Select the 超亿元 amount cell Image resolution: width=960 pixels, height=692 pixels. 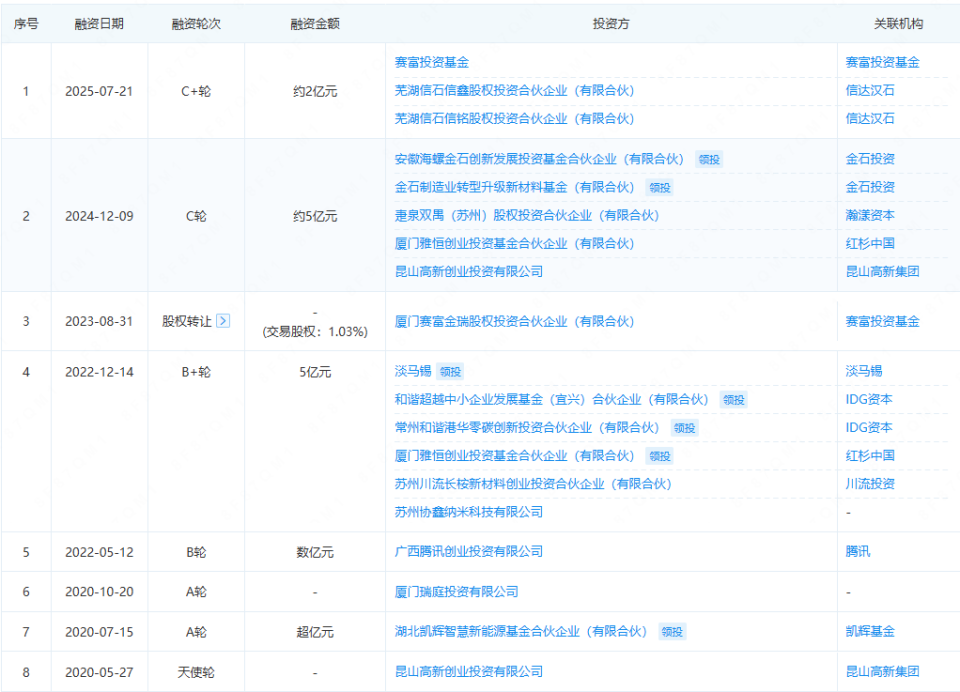click(315, 632)
